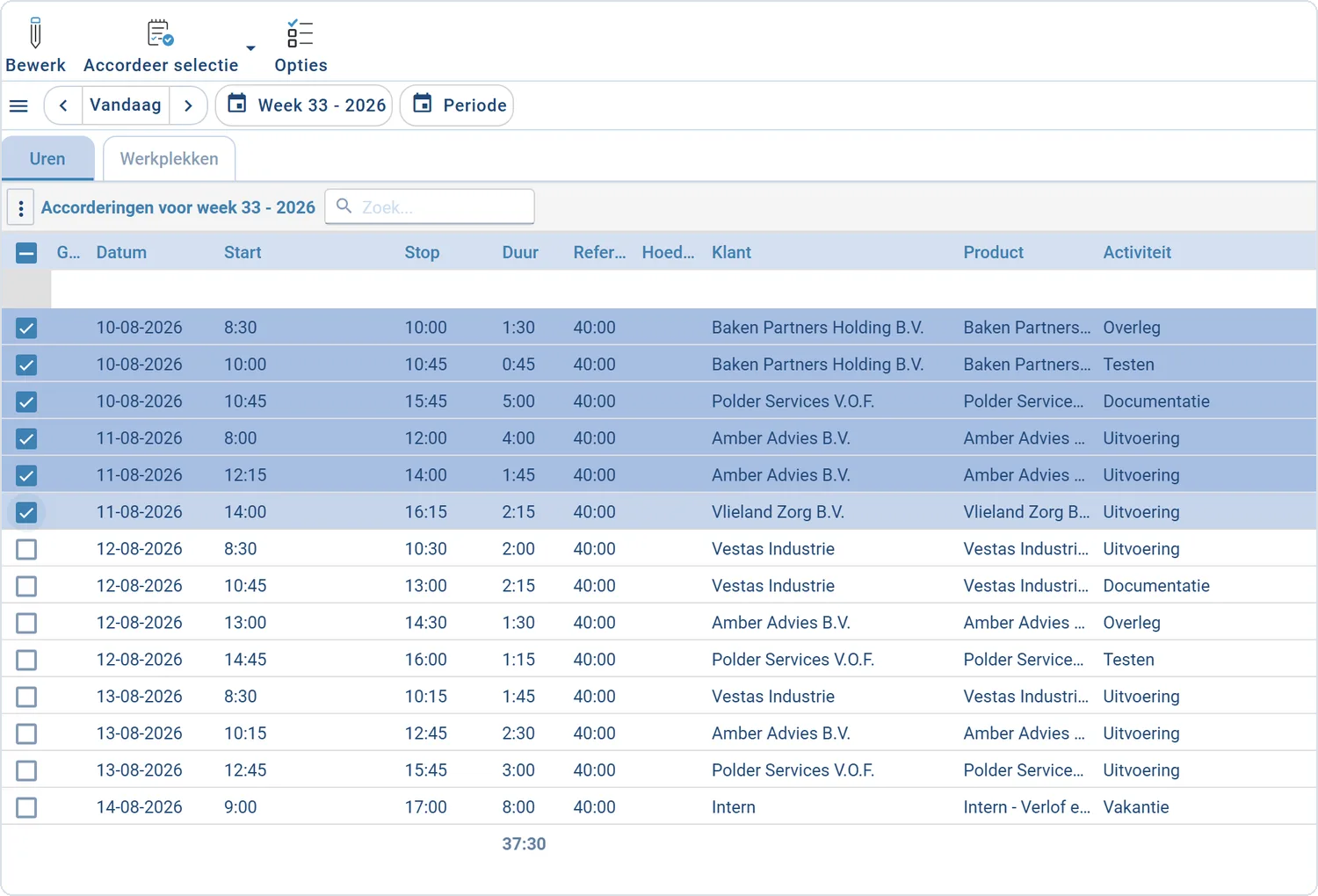The height and width of the screenshot is (896, 1318).
Task: Click the Accordeer selectie document icon
Action: click(x=160, y=33)
